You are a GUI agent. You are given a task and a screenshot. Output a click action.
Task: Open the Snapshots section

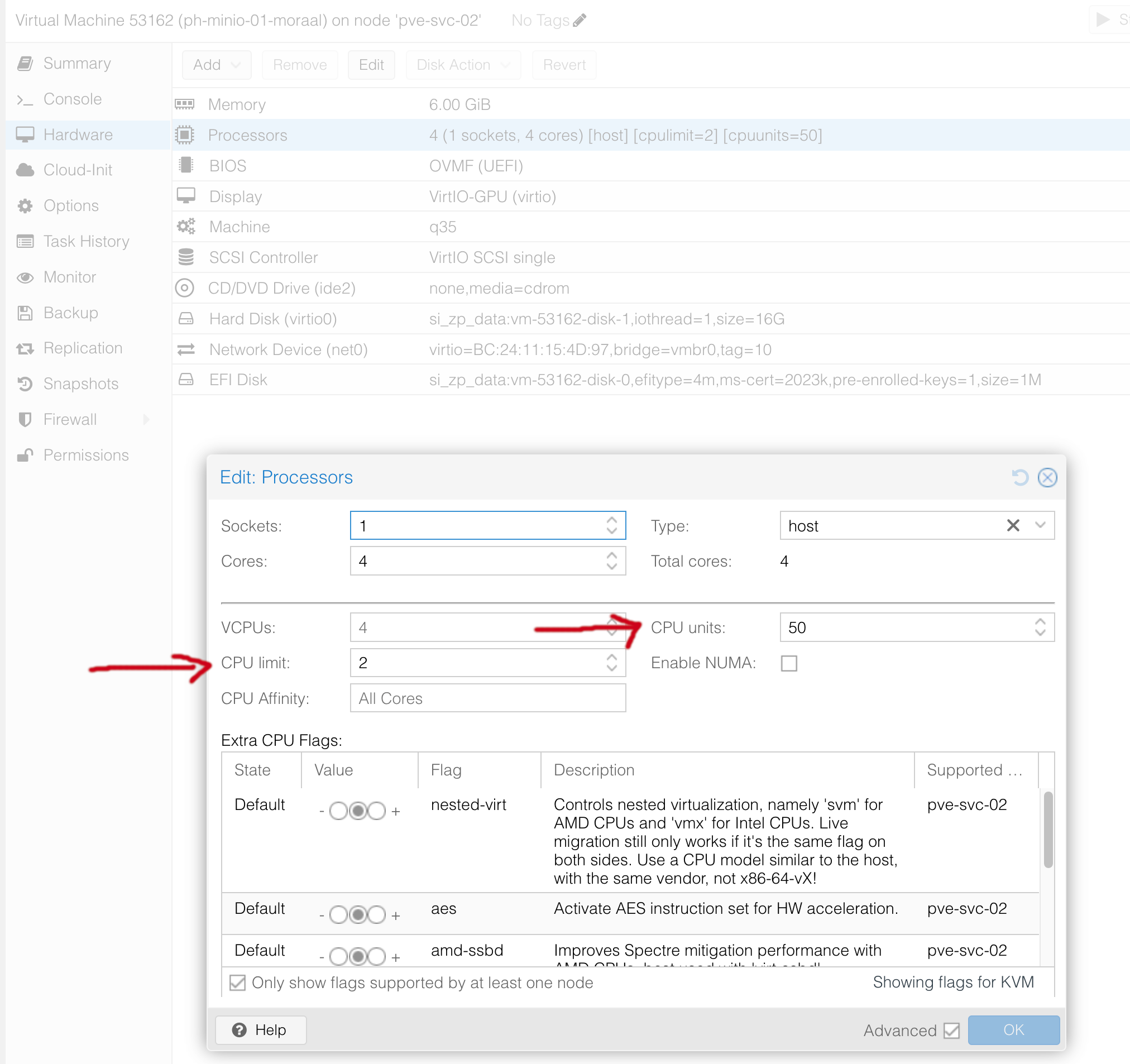click(81, 384)
